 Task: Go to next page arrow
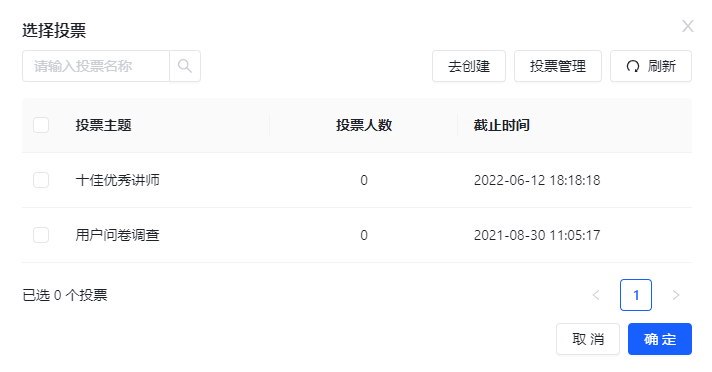(676, 295)
